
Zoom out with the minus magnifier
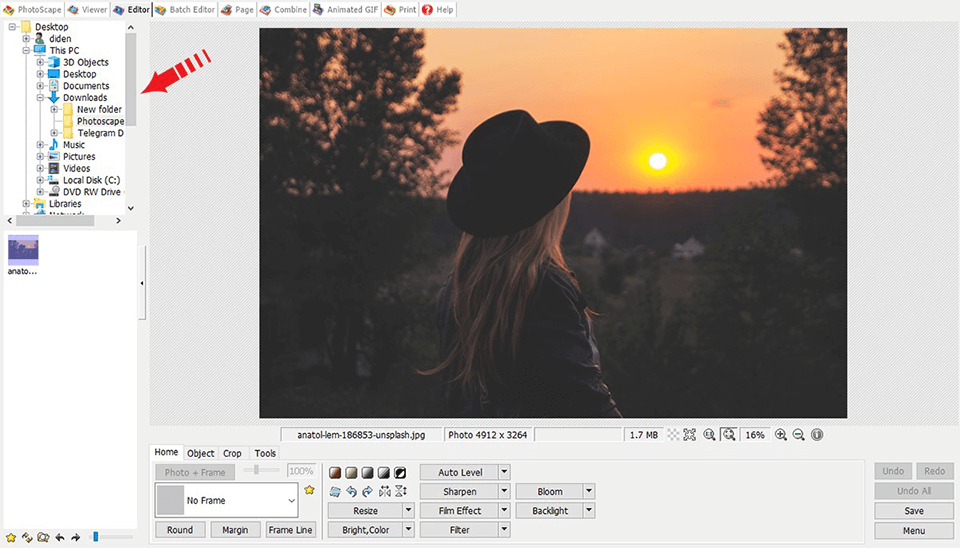798,435
